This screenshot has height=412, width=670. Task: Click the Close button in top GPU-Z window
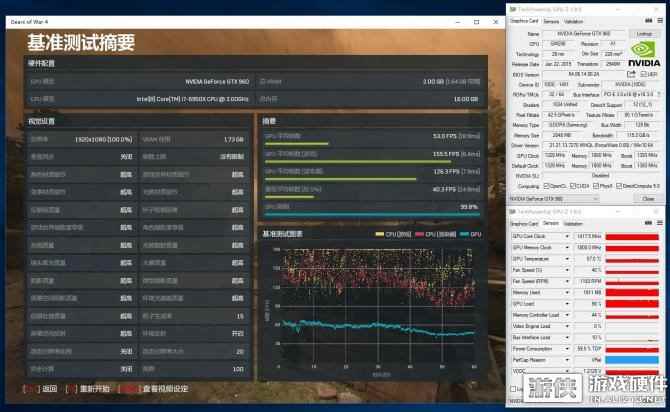click(x=648, y=199)
